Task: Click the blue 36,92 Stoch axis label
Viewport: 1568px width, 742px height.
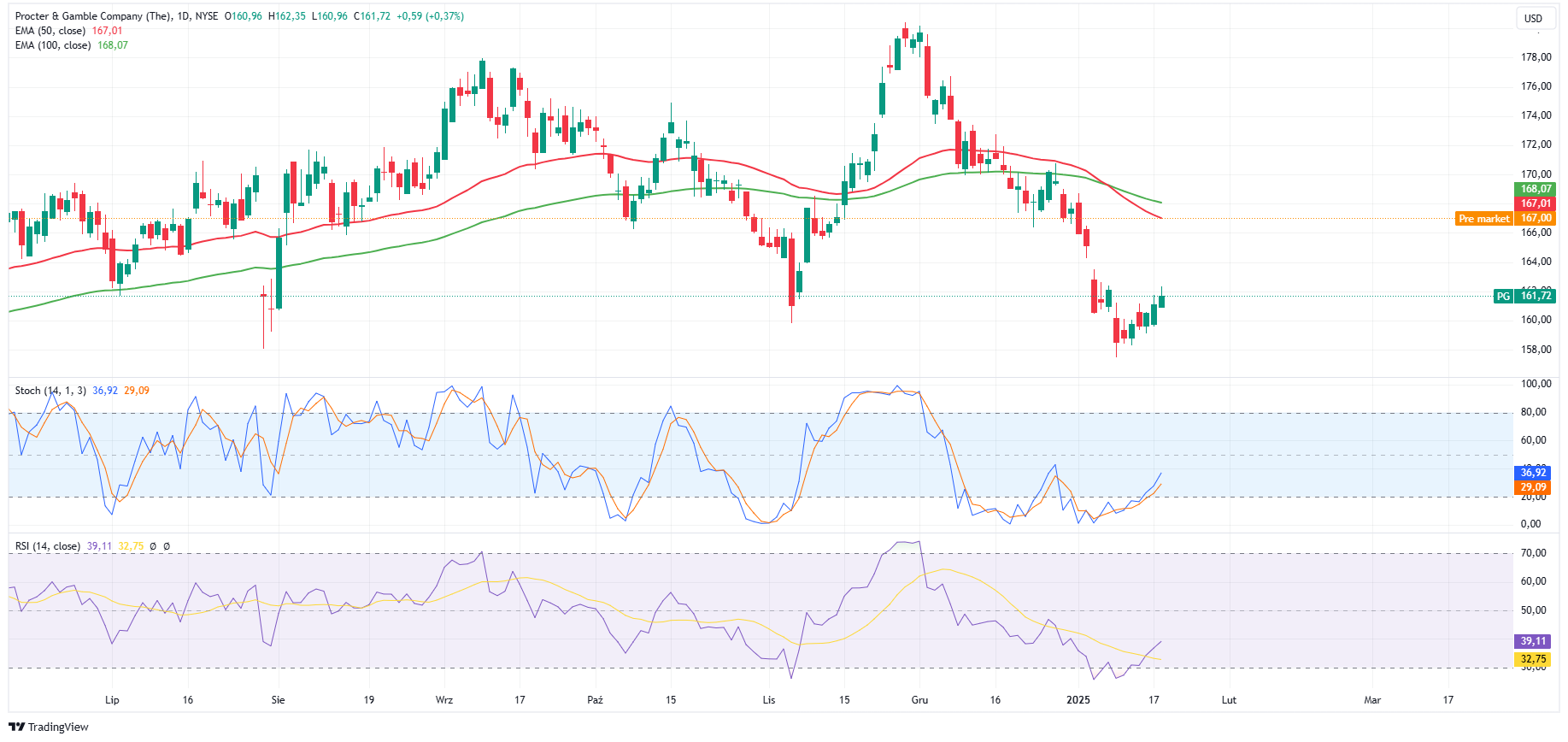Action: pyautogui.click(x=1533, y=473)
